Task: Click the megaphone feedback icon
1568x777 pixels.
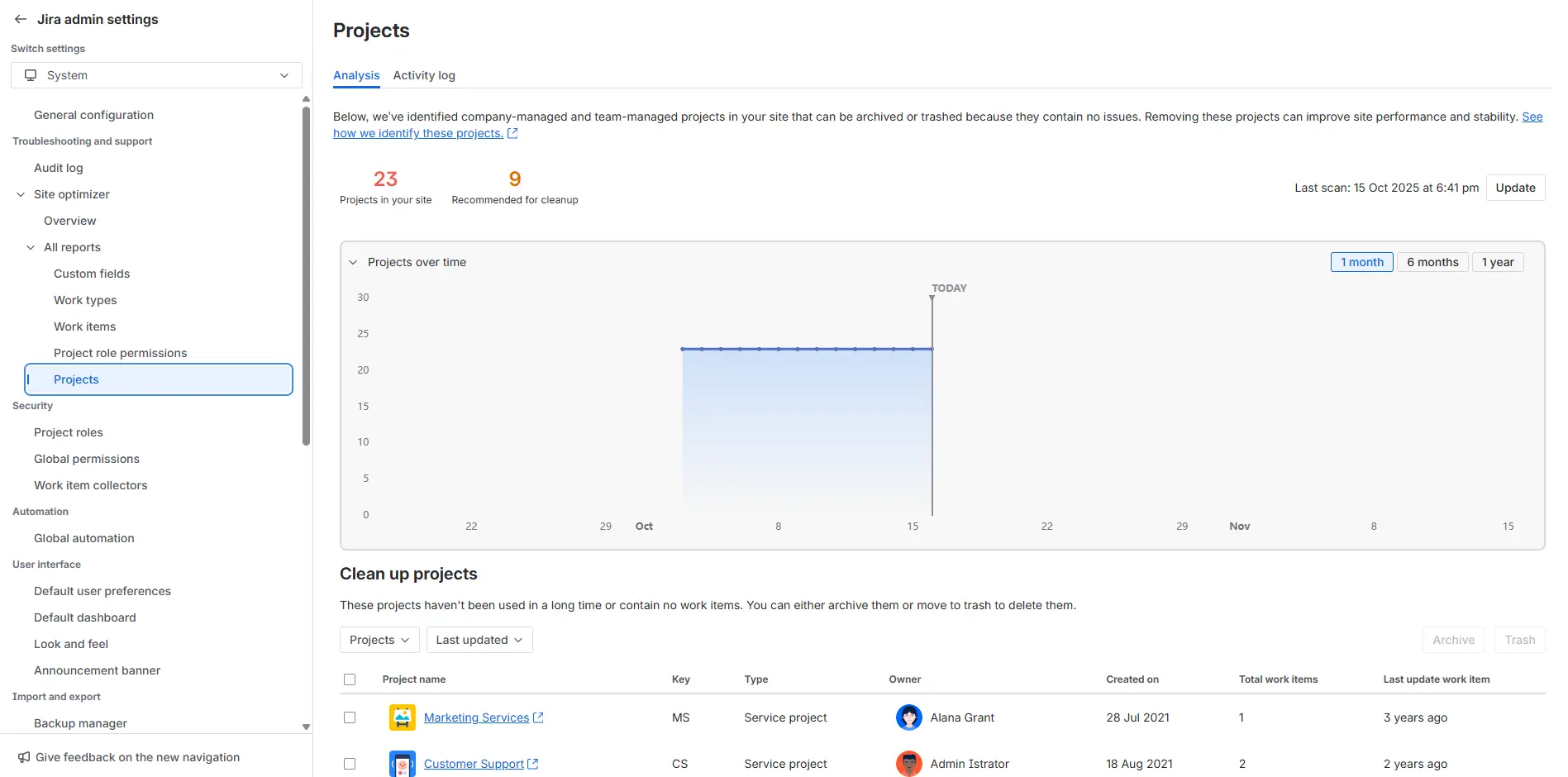Action: [x=24, y=757]
